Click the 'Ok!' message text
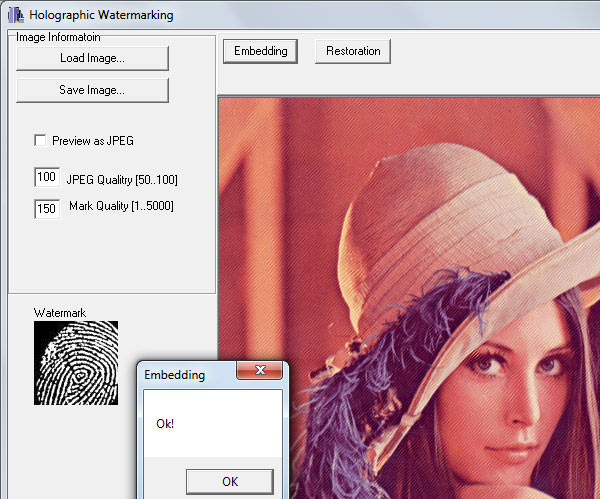The image size is (600, 499). pos(165,424)
